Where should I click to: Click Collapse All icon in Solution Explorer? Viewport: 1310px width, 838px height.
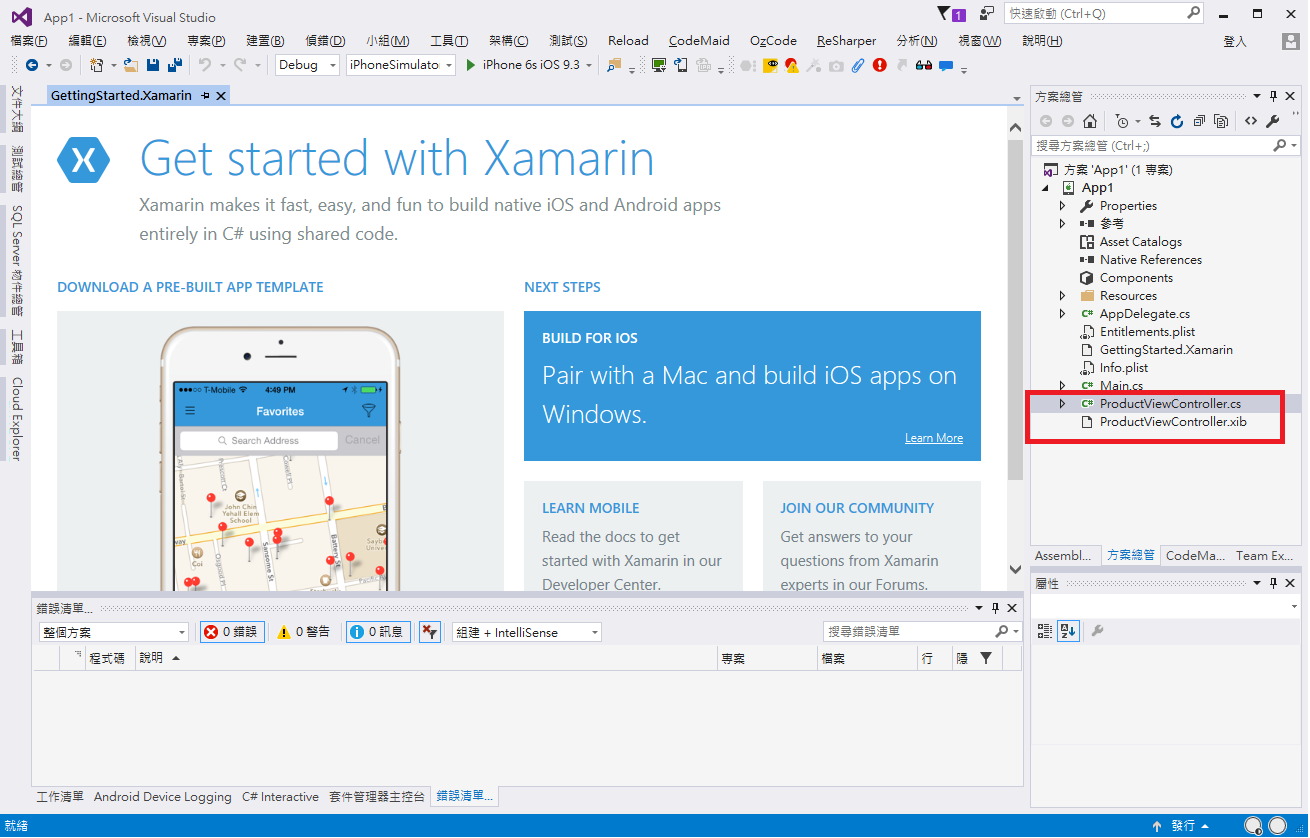(x=1199, y=121)
